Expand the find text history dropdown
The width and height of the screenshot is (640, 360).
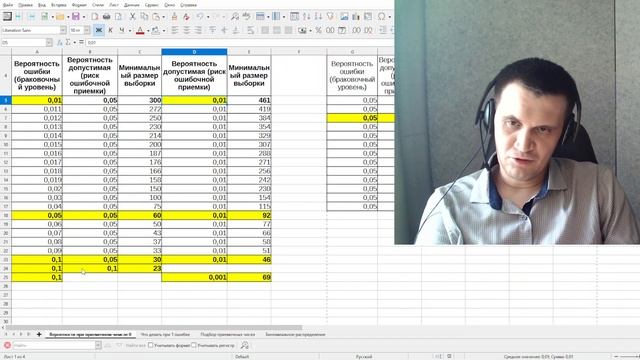coord(98,345)
